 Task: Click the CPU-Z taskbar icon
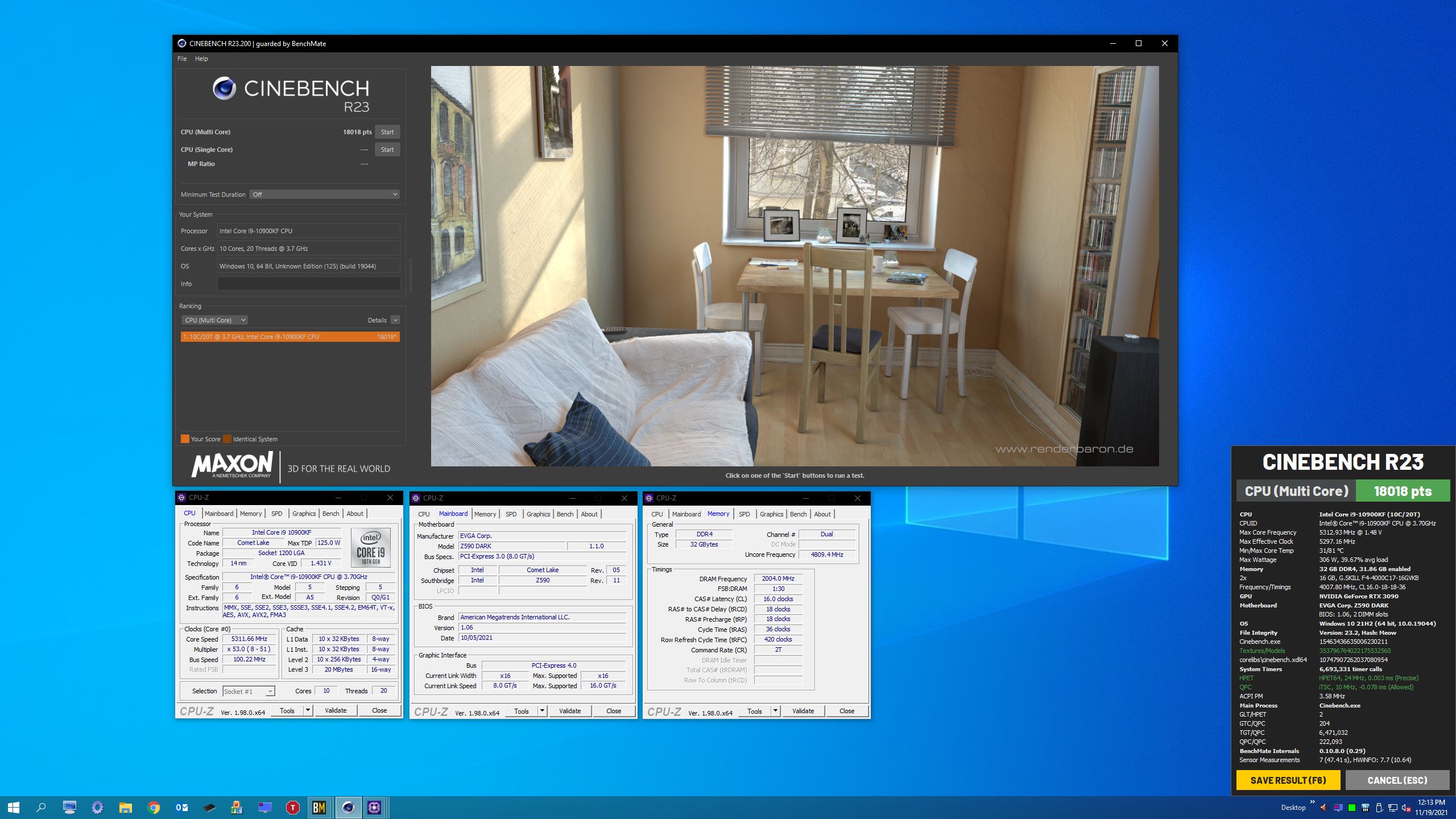click(374, 807)
